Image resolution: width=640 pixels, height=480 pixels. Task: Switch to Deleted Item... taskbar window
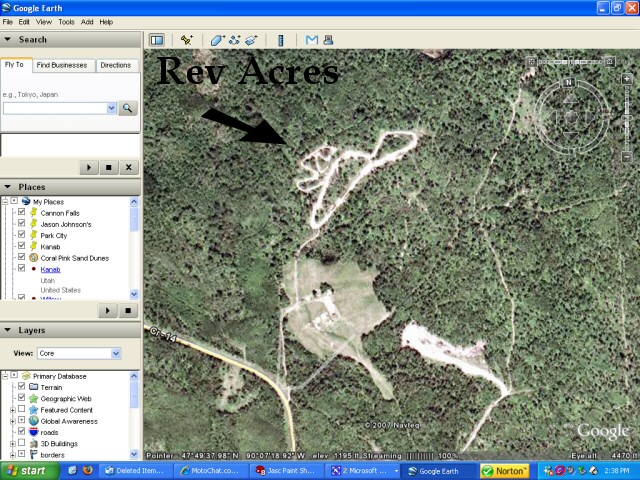pos(136,471)
